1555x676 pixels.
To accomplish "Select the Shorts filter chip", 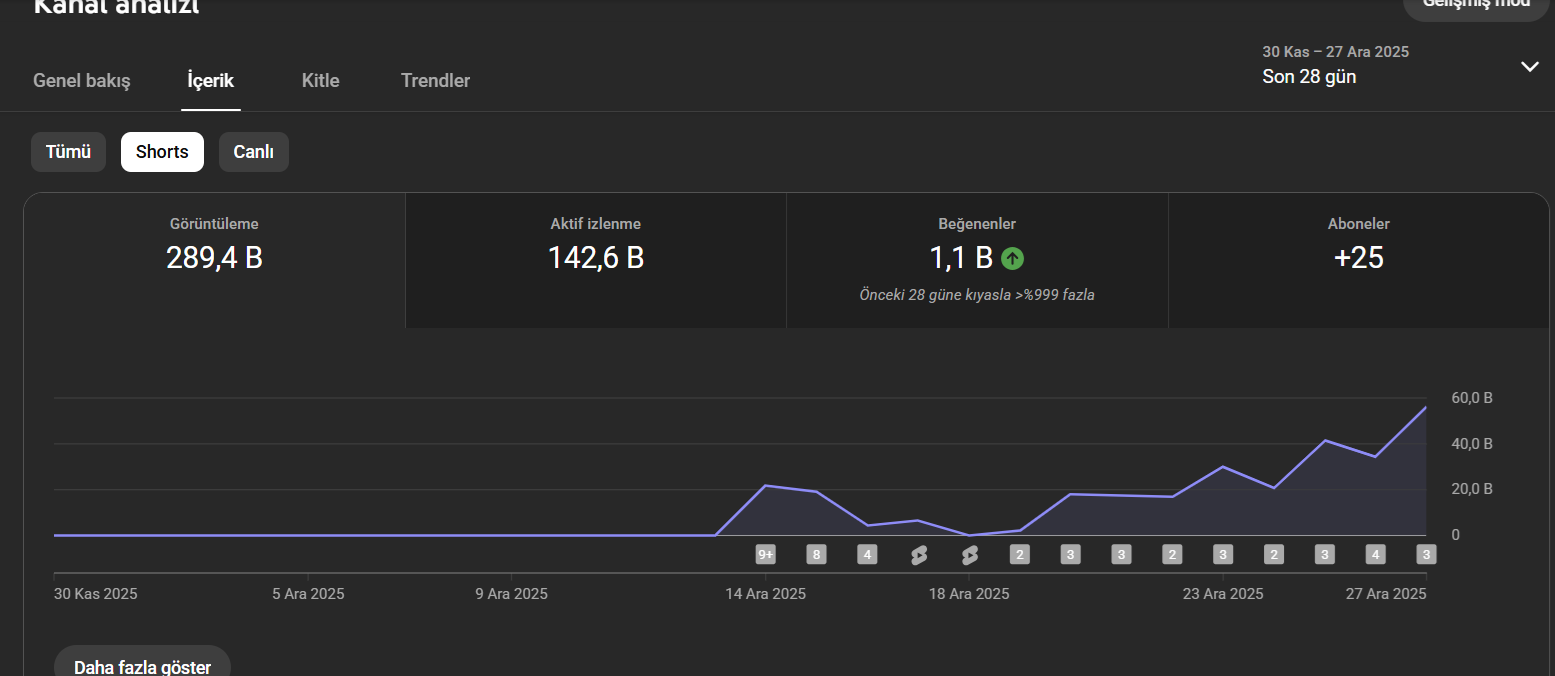I will pos(162,152).
